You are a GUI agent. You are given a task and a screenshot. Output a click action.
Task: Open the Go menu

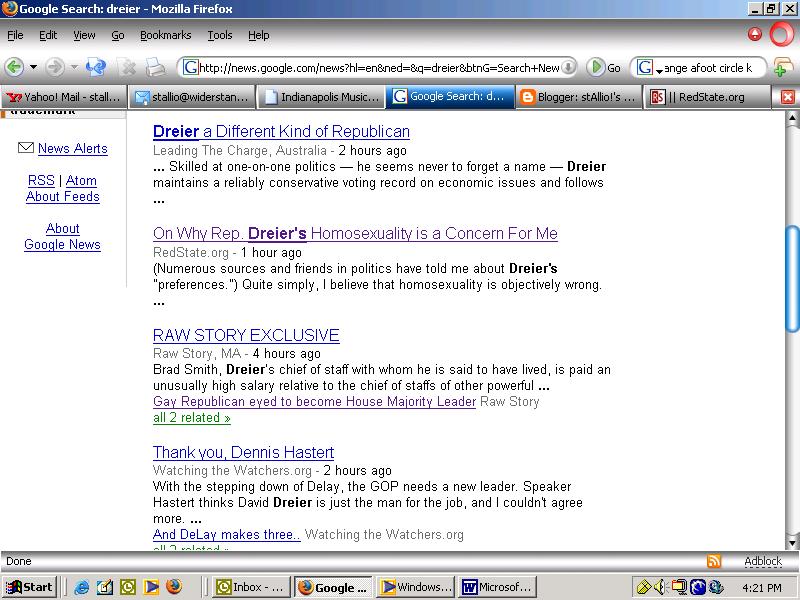click(118, 35)
